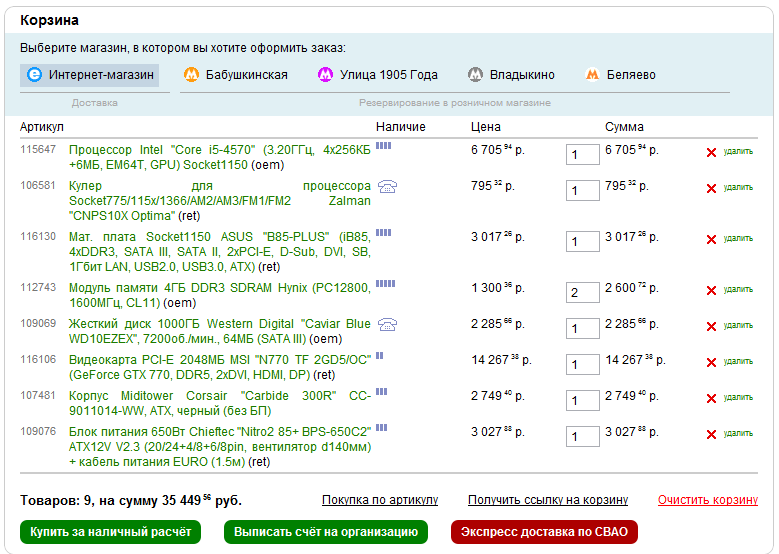Pick the Беляево store option
779x554 pixels.
[x=621, y=75]
